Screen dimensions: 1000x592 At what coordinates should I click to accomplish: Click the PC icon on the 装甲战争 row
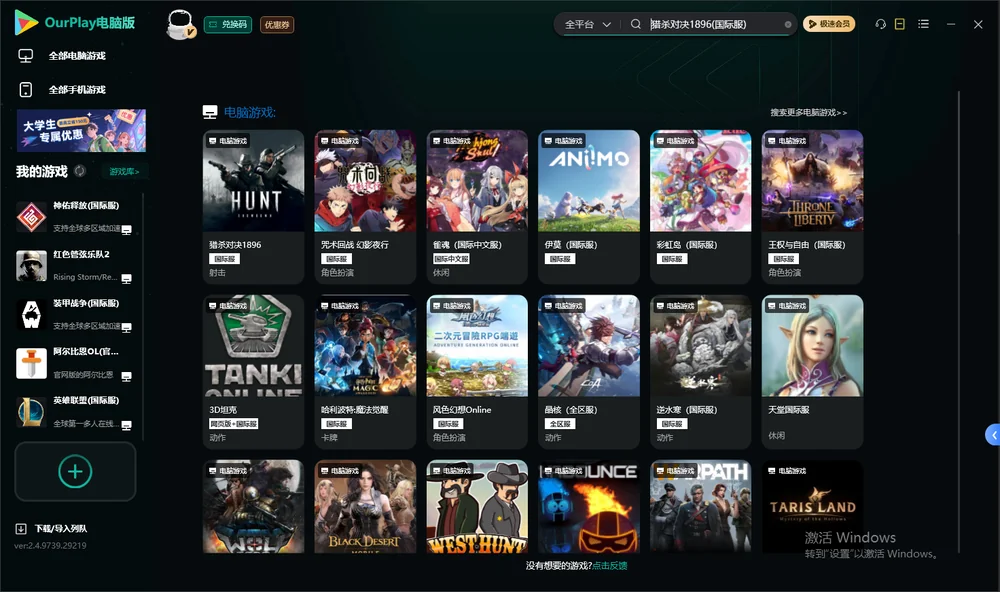click(126, 327)
